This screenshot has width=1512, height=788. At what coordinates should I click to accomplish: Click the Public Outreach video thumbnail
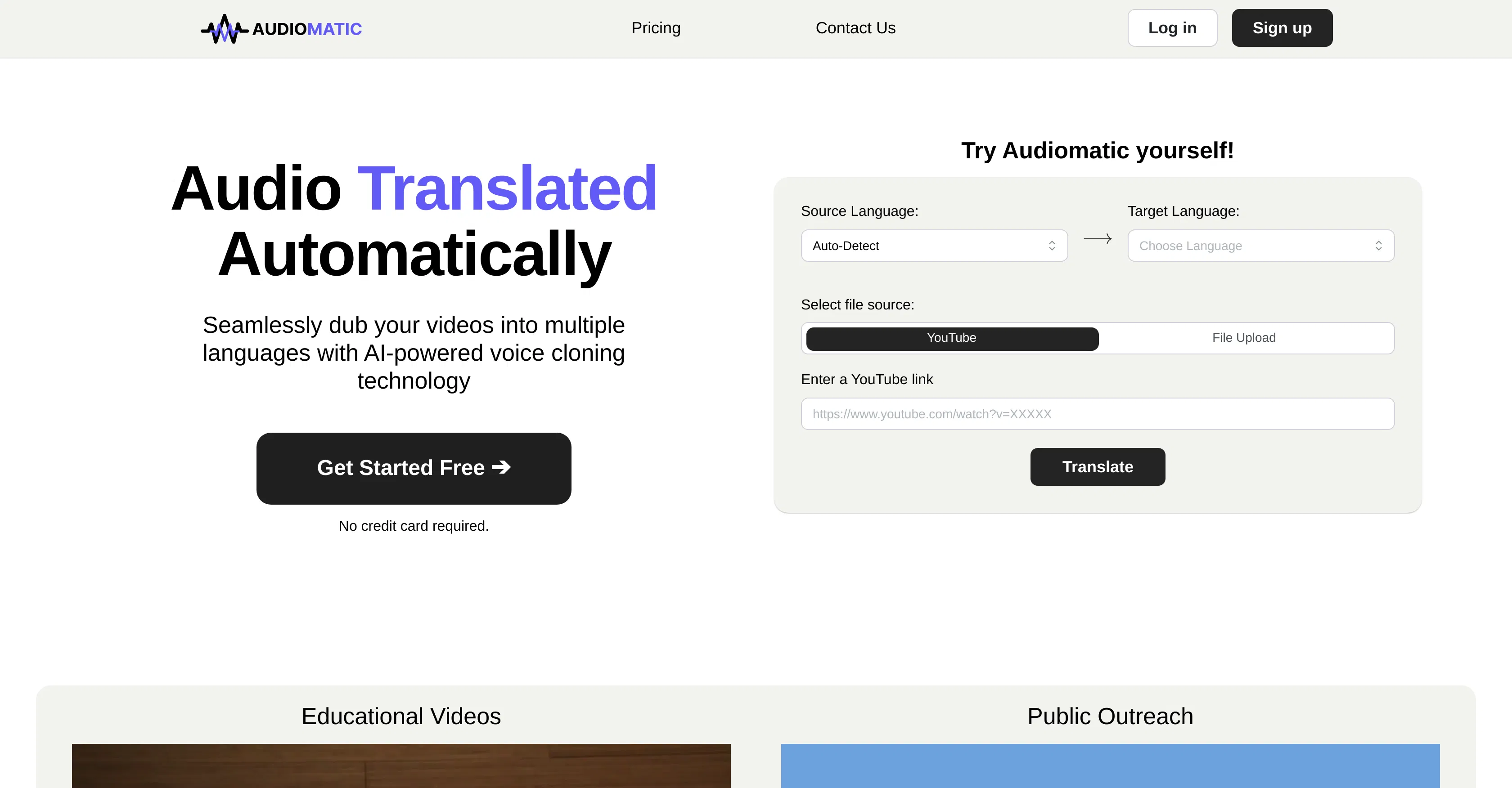(1110, 766)
